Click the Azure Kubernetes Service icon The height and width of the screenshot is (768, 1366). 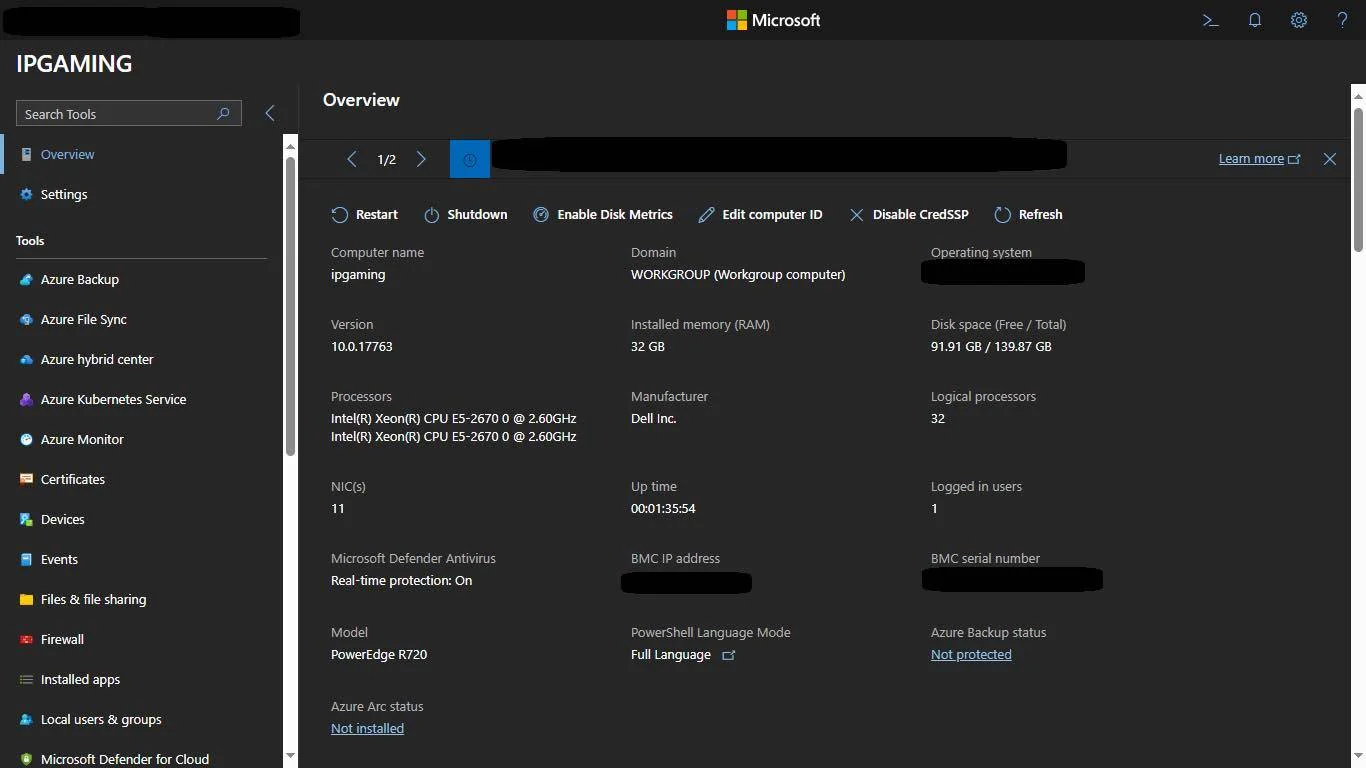26,400
